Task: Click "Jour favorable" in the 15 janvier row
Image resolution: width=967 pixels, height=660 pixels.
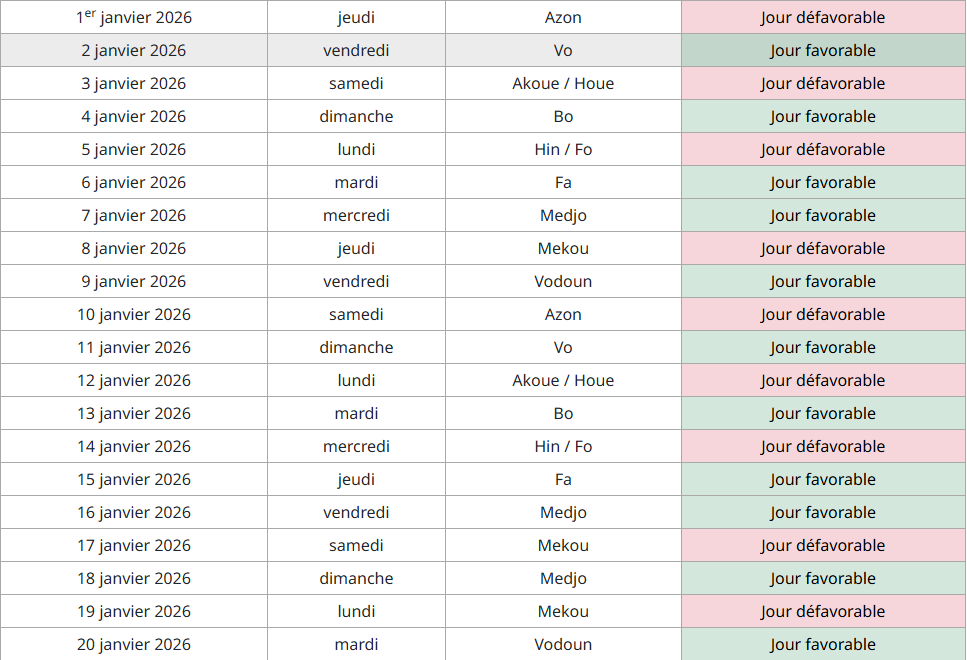Action: pyautogui.click(x=822, y=480)
